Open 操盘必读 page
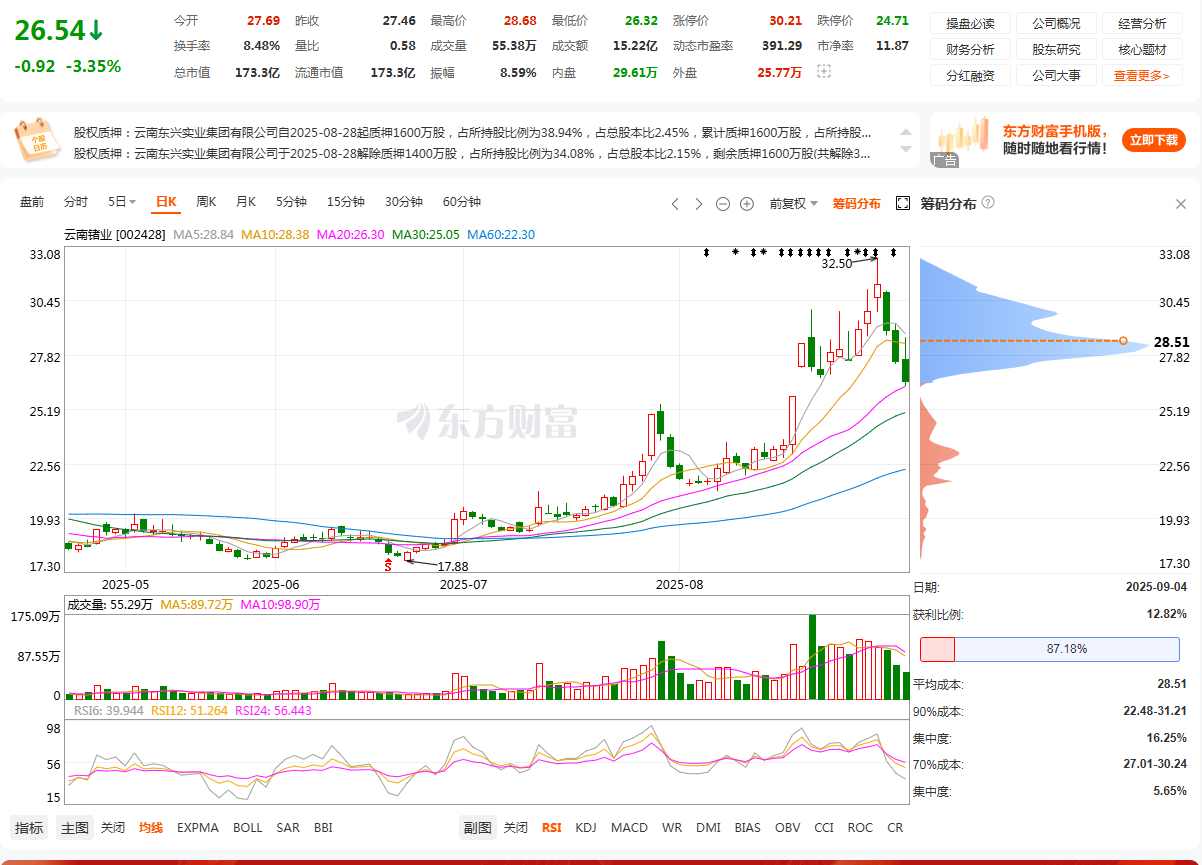The width and height of the screenshot is (1202, 865). click(970, 23)
